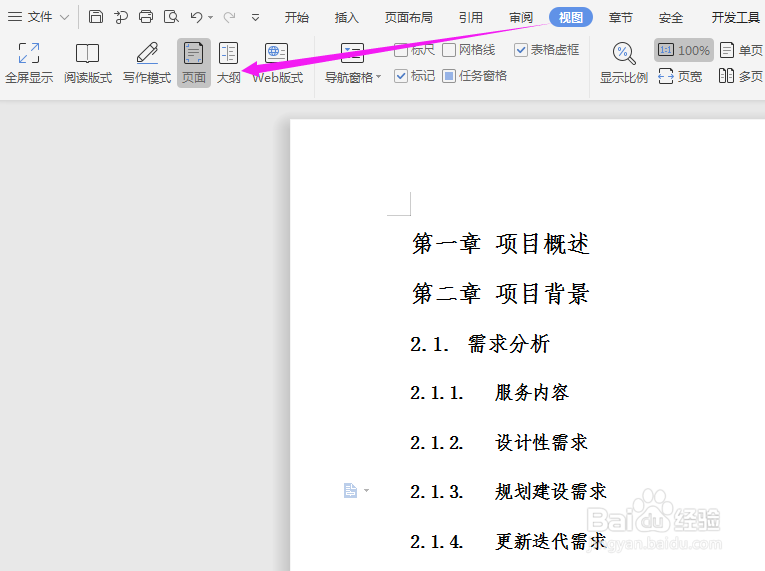Switch to the 引用 tab
Image resolution: width=765 pixels, height=571 pixels.
(471, 18)
